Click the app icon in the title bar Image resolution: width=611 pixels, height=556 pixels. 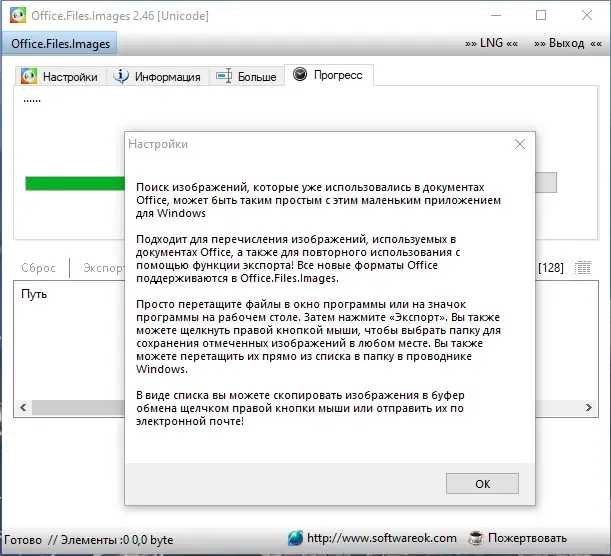click(x=18, y=16)
